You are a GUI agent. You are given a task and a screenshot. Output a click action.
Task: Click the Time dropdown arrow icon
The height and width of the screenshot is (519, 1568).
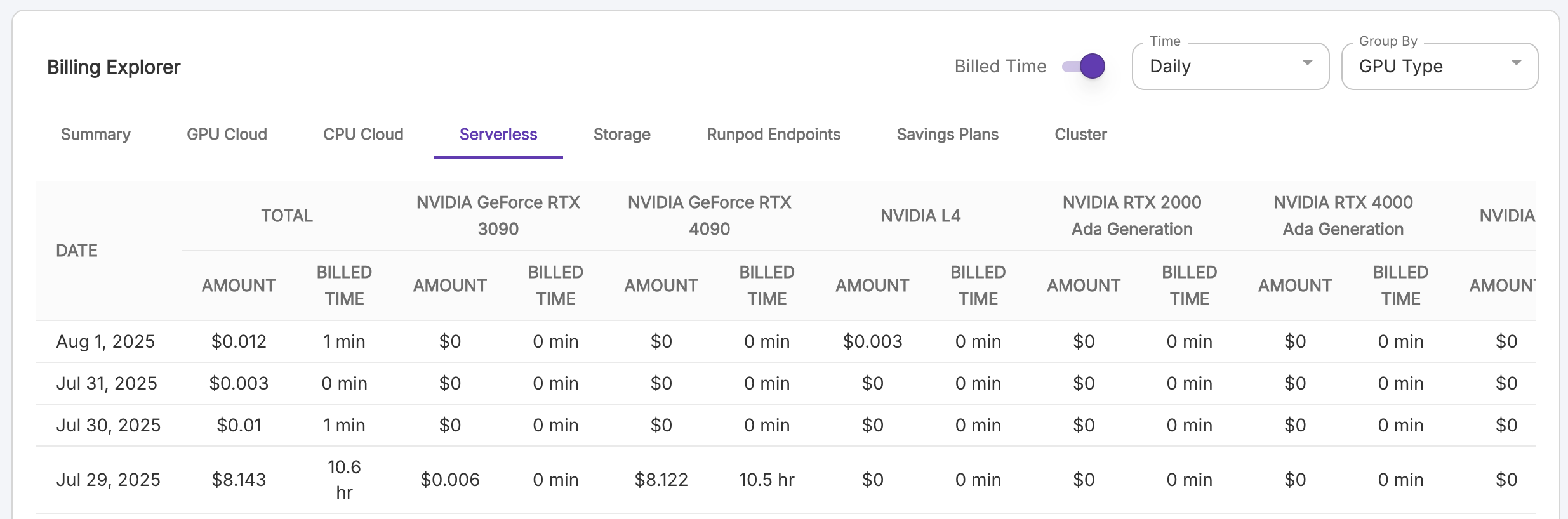tap(1307, 63)
